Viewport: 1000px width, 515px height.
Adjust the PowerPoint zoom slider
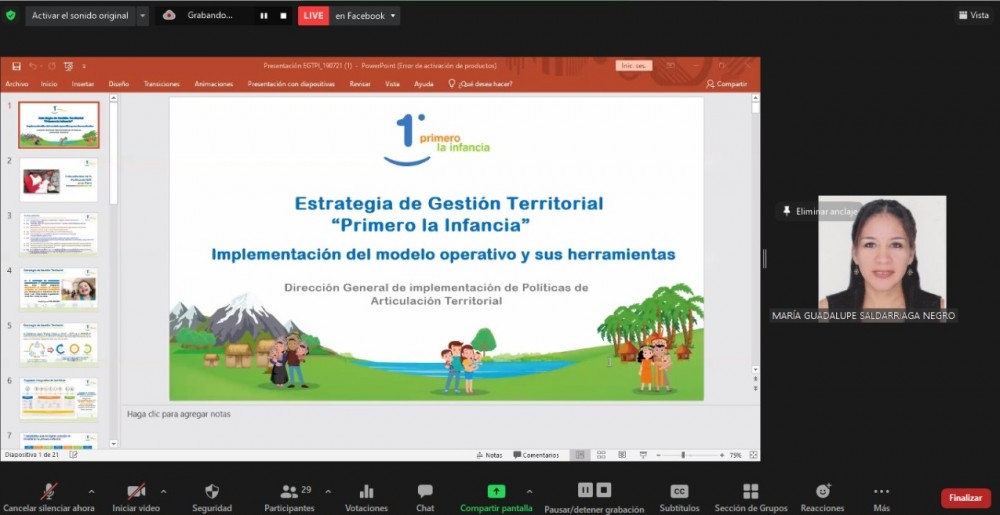click(x=683, y=455)
